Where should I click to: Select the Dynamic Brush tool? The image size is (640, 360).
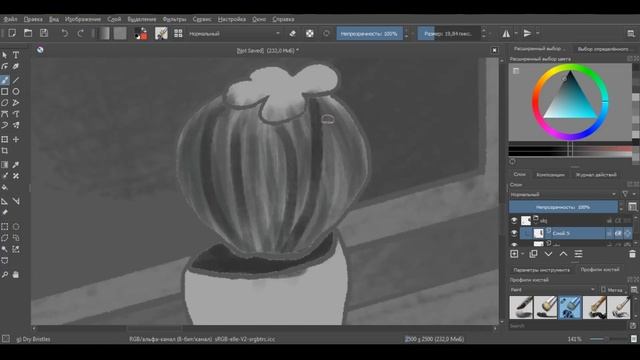pyautogui.click(x=4, y=125)
